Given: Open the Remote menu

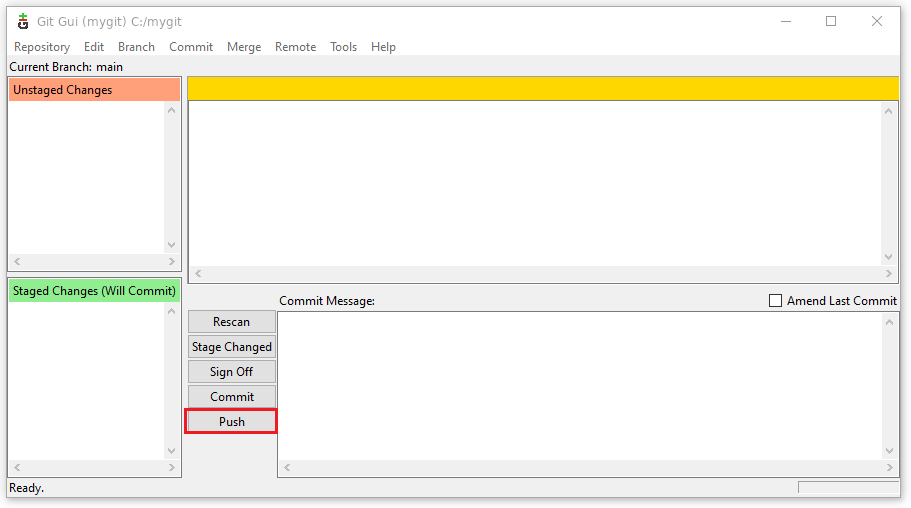Looking at the screenshot, I should point(295,47).
